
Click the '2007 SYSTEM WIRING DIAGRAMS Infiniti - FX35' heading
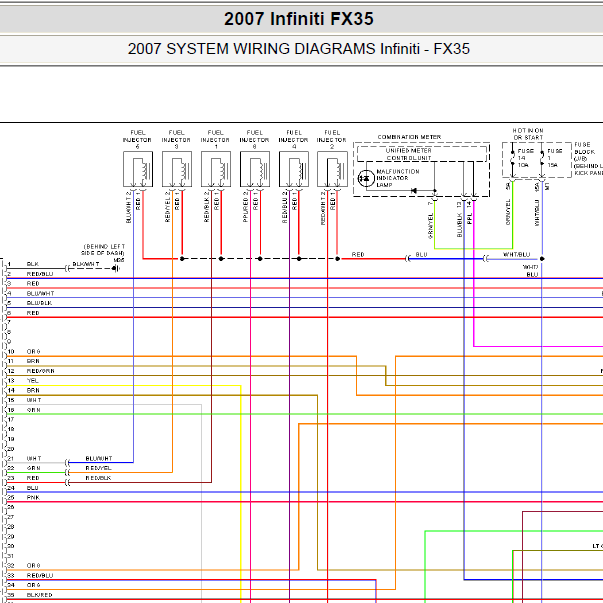[x=299, y=49]
